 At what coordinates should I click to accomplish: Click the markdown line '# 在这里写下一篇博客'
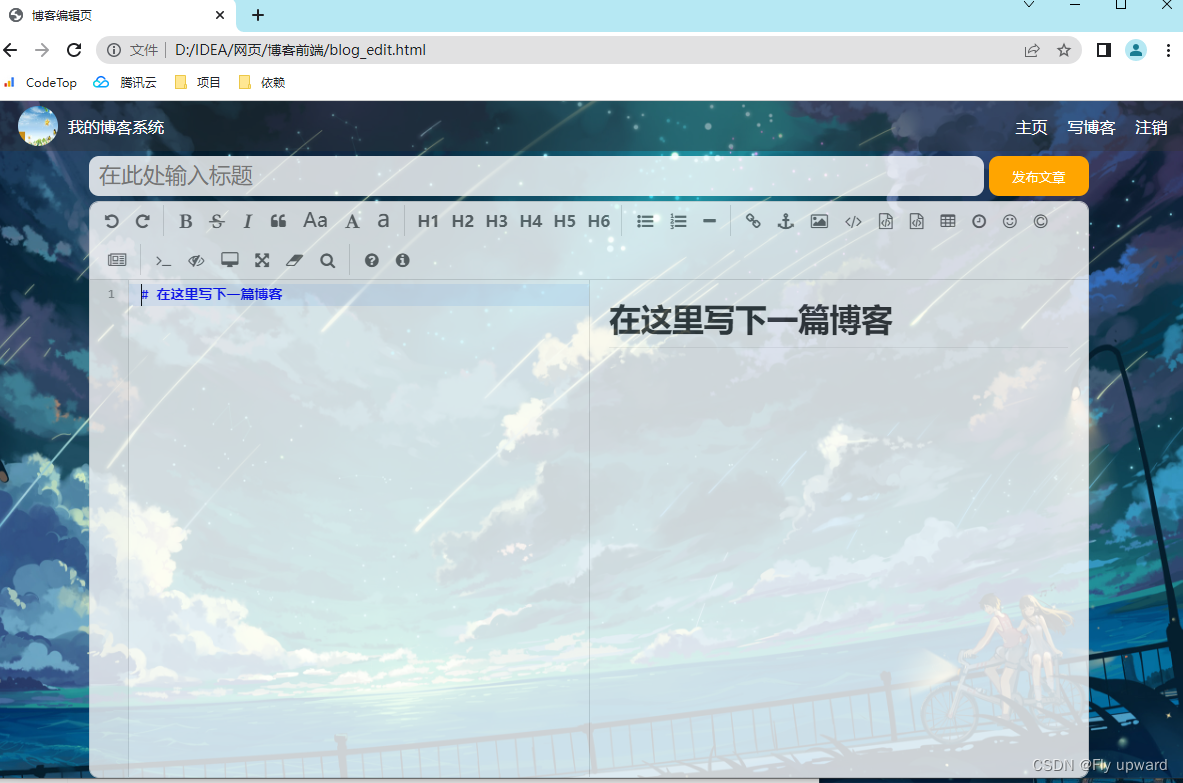tap(212, 294)
